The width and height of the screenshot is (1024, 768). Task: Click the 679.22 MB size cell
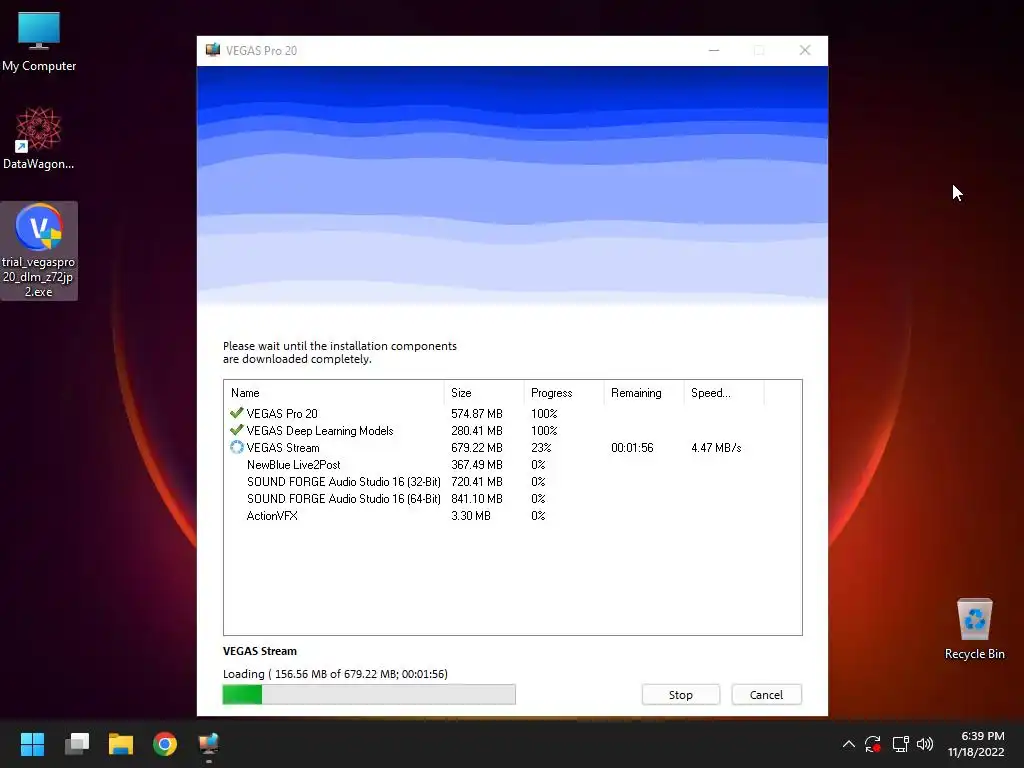pos(477,447)
